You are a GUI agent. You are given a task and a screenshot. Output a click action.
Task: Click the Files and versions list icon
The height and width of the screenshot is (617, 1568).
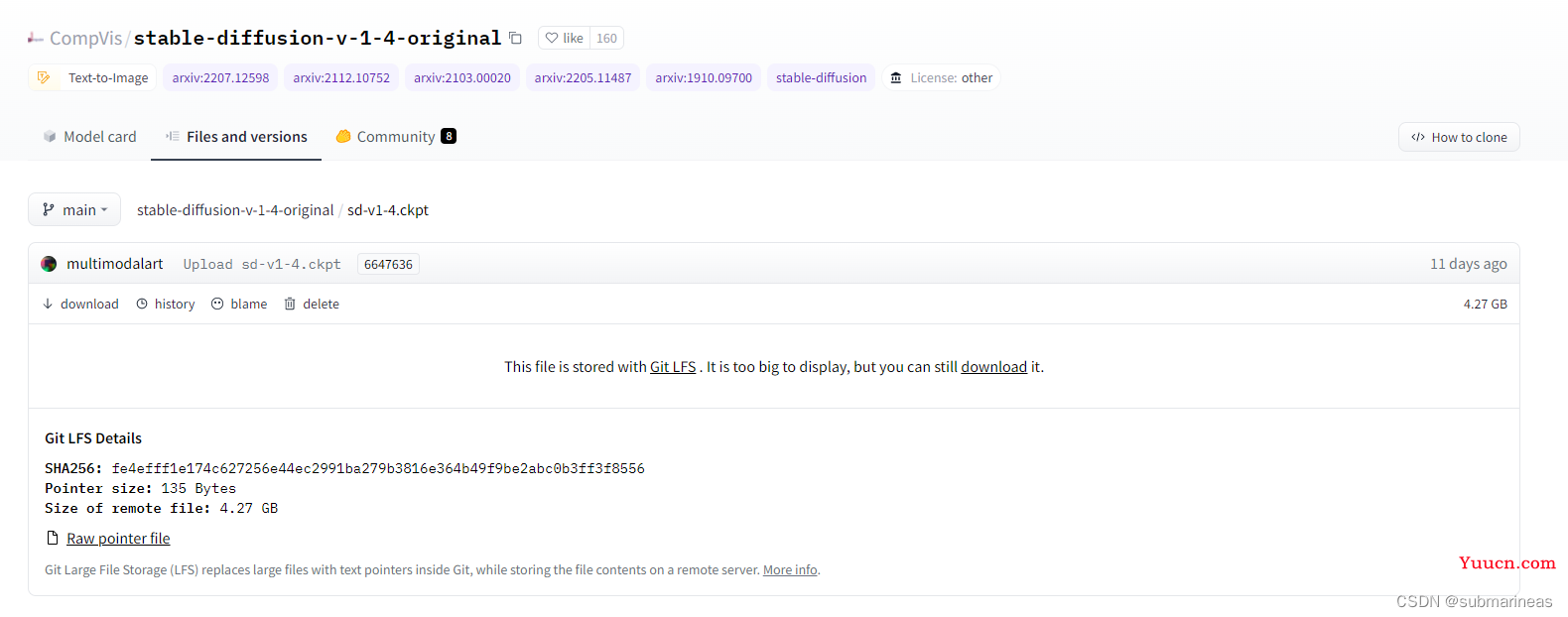pos(173,137)
